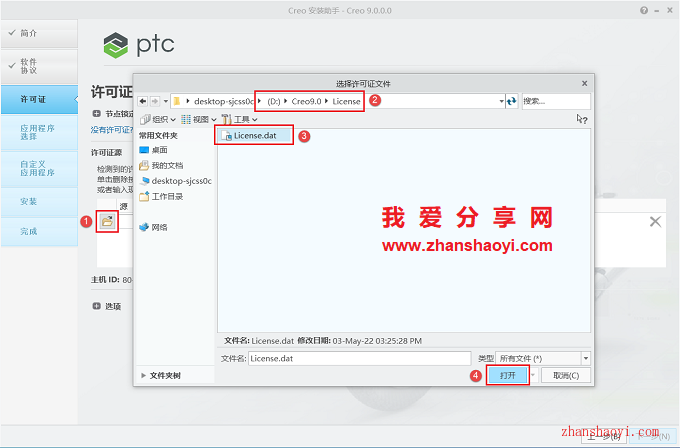The height and width of the screenshot is (448, 680).
Task: Go to the 软件协议 step
Action: point(39,66)
